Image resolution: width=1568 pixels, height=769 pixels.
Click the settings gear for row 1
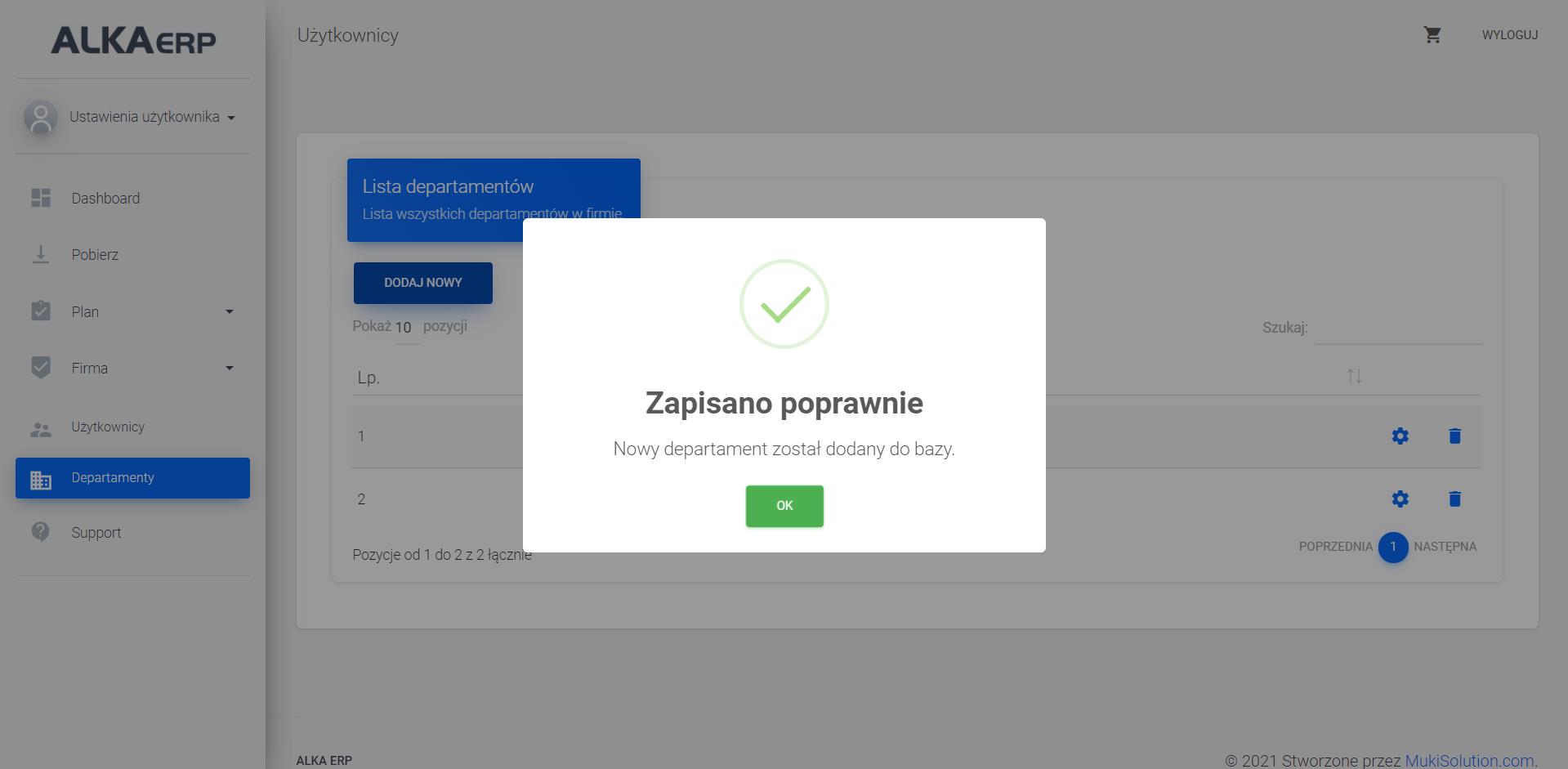[1400, 436]
